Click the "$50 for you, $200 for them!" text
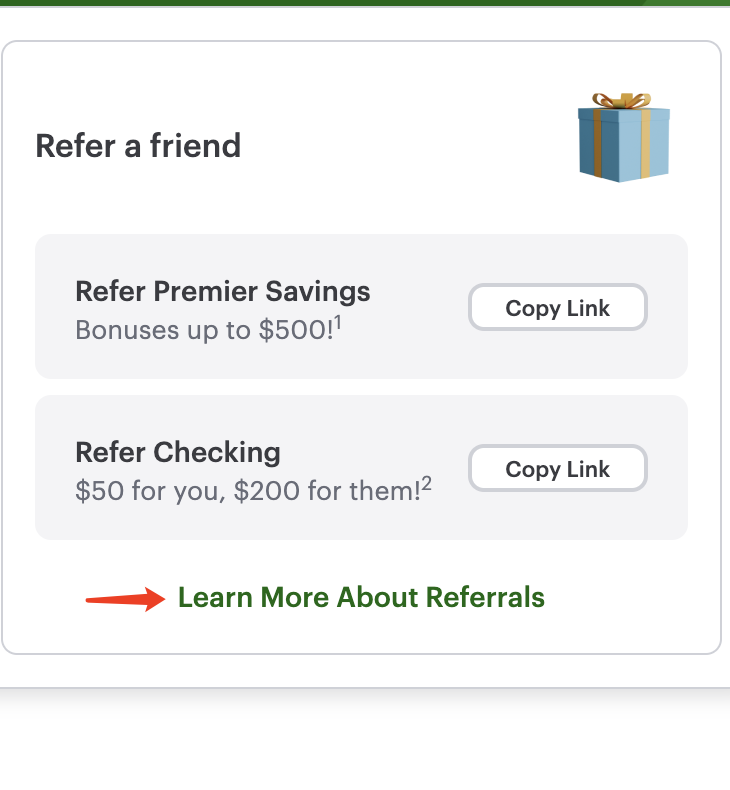 (248, 491)
